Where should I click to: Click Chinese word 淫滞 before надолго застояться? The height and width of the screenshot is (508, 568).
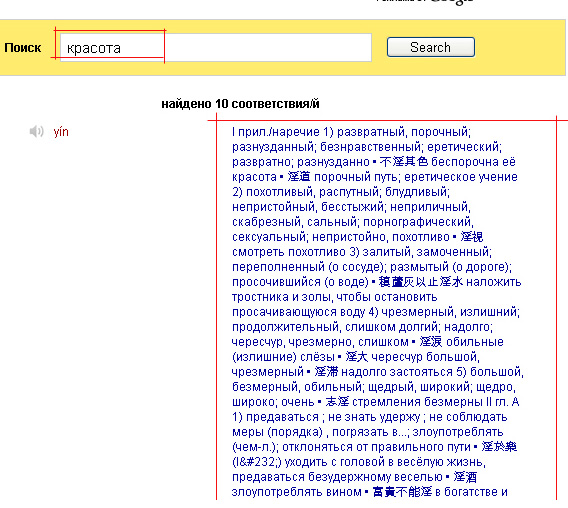(326, 372)
